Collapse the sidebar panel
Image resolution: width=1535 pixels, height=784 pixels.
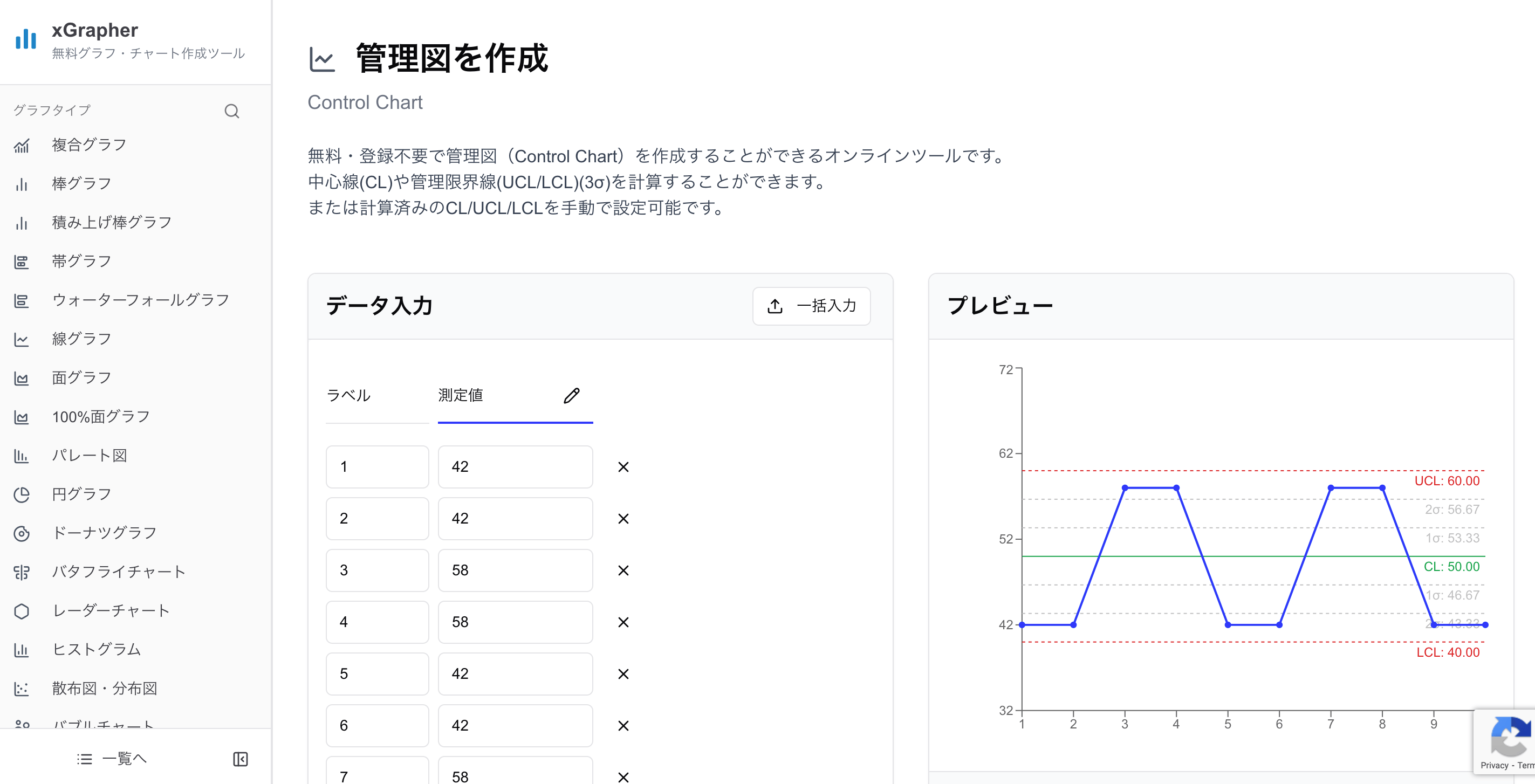click(240, 758)
